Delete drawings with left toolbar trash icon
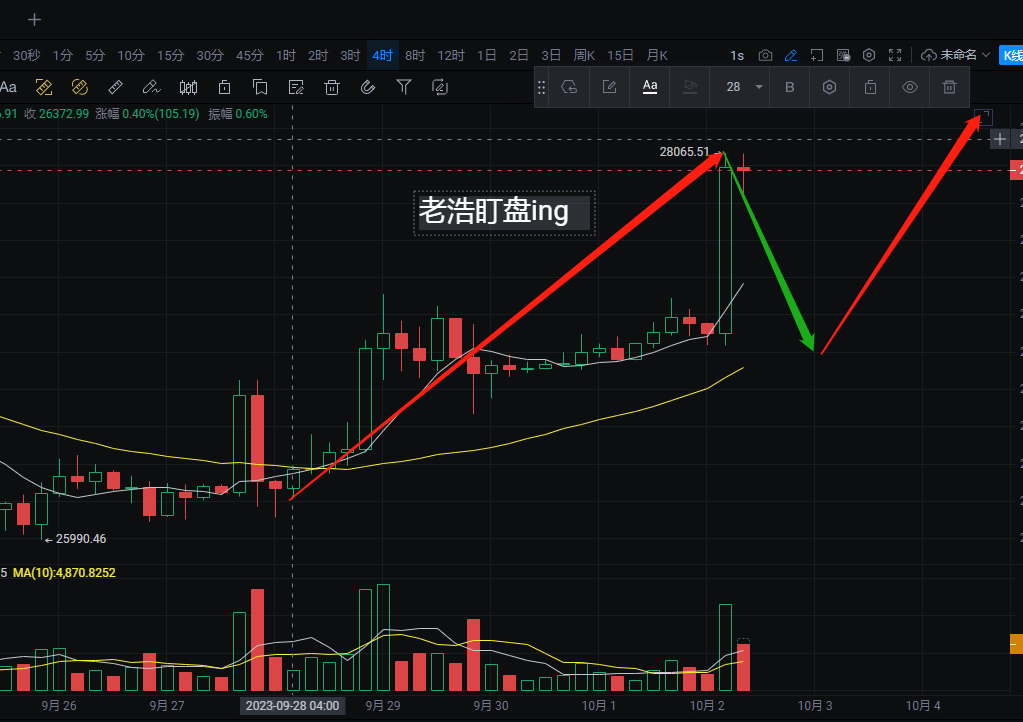This screenshot has width=1023, height=722. 332,87
